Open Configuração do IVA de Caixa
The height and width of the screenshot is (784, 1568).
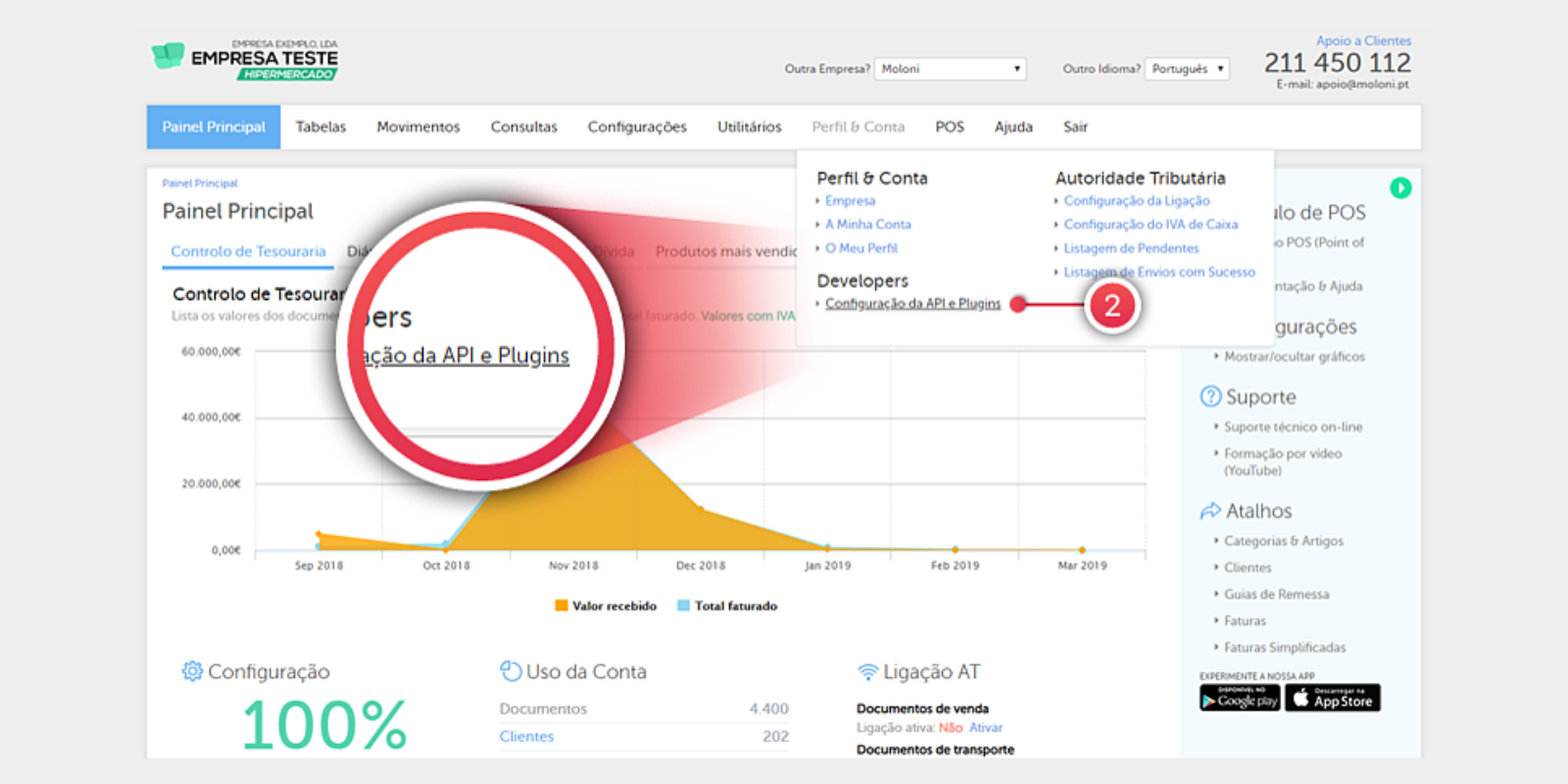[x=1151, y=224]
